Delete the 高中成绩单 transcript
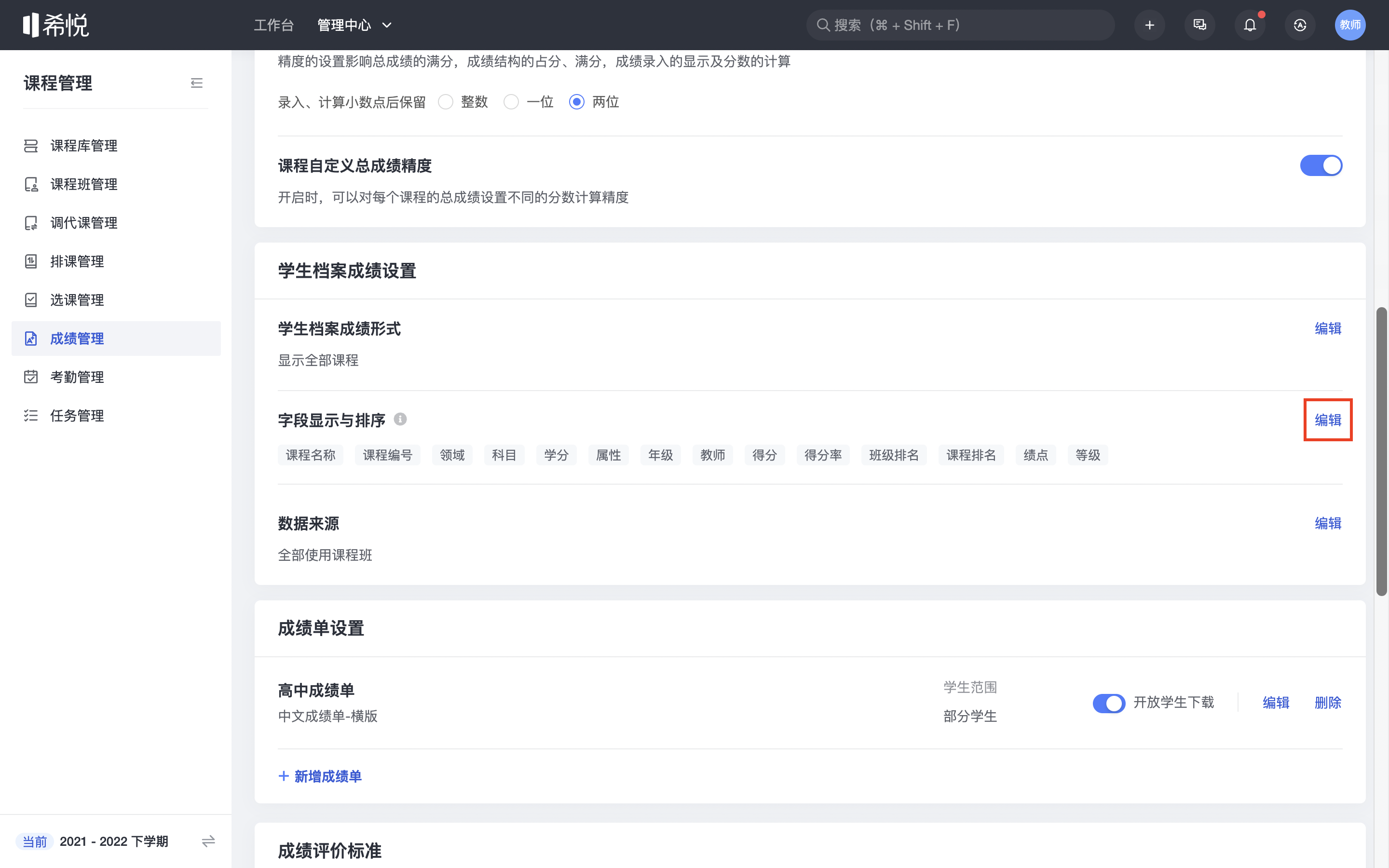 [1328, 703]
